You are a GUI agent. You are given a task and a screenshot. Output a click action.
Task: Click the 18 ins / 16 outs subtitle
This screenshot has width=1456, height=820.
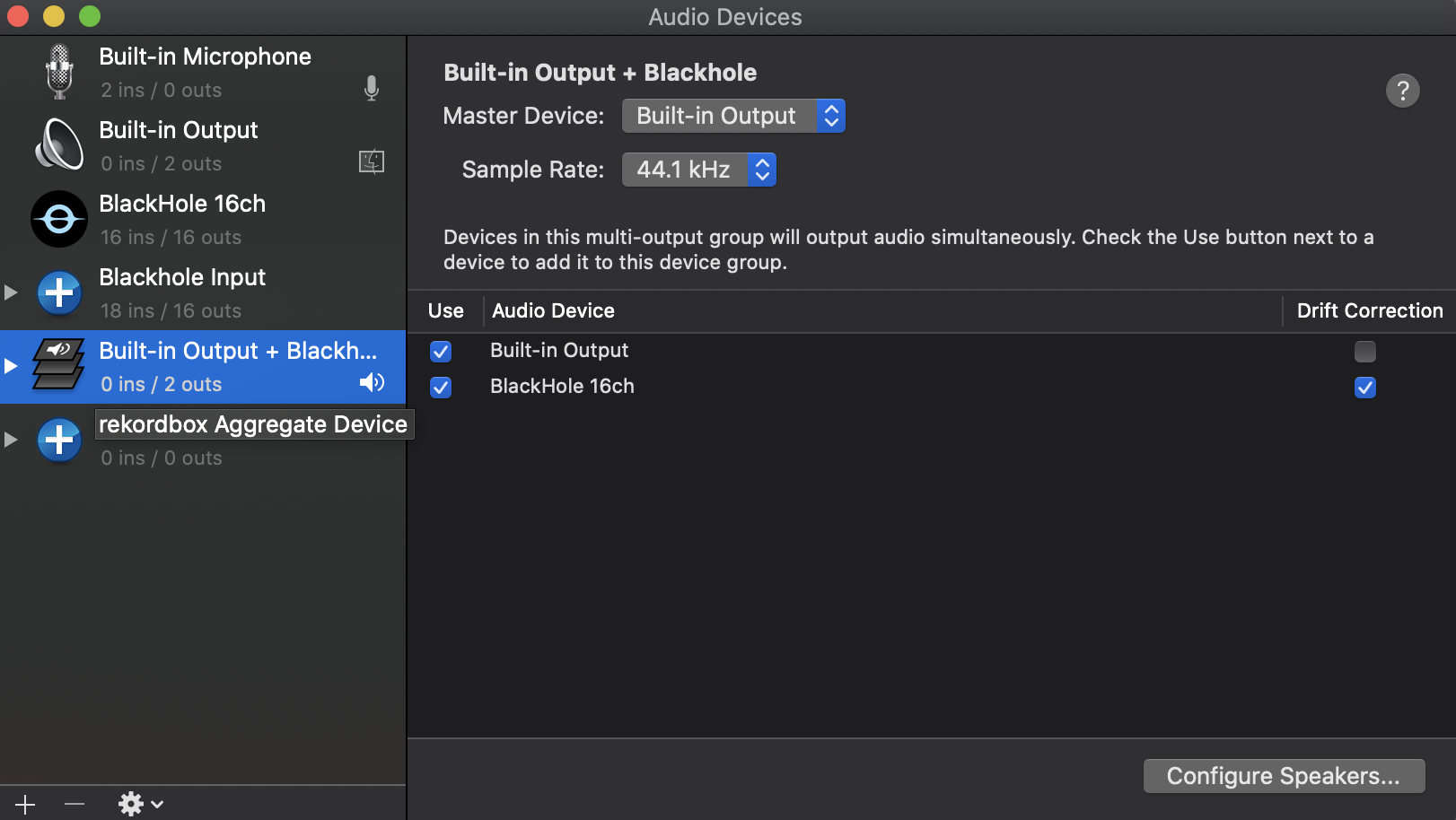[x=171, y=310]
